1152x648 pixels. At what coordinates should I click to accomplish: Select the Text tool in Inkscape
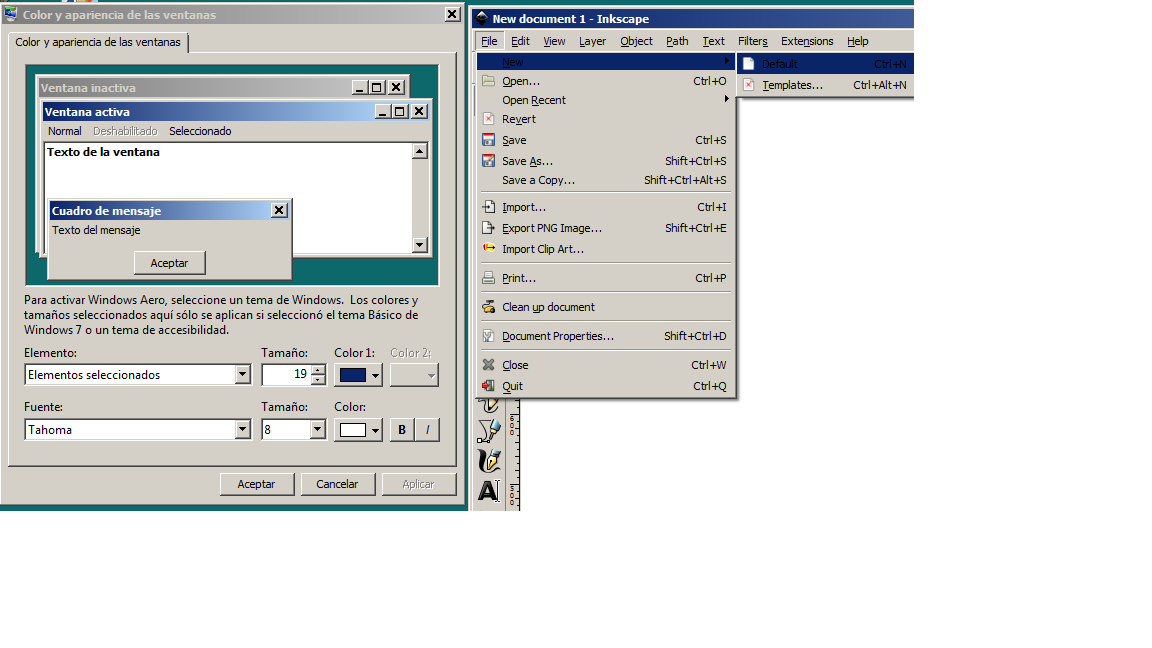click(x=490, y=491)
